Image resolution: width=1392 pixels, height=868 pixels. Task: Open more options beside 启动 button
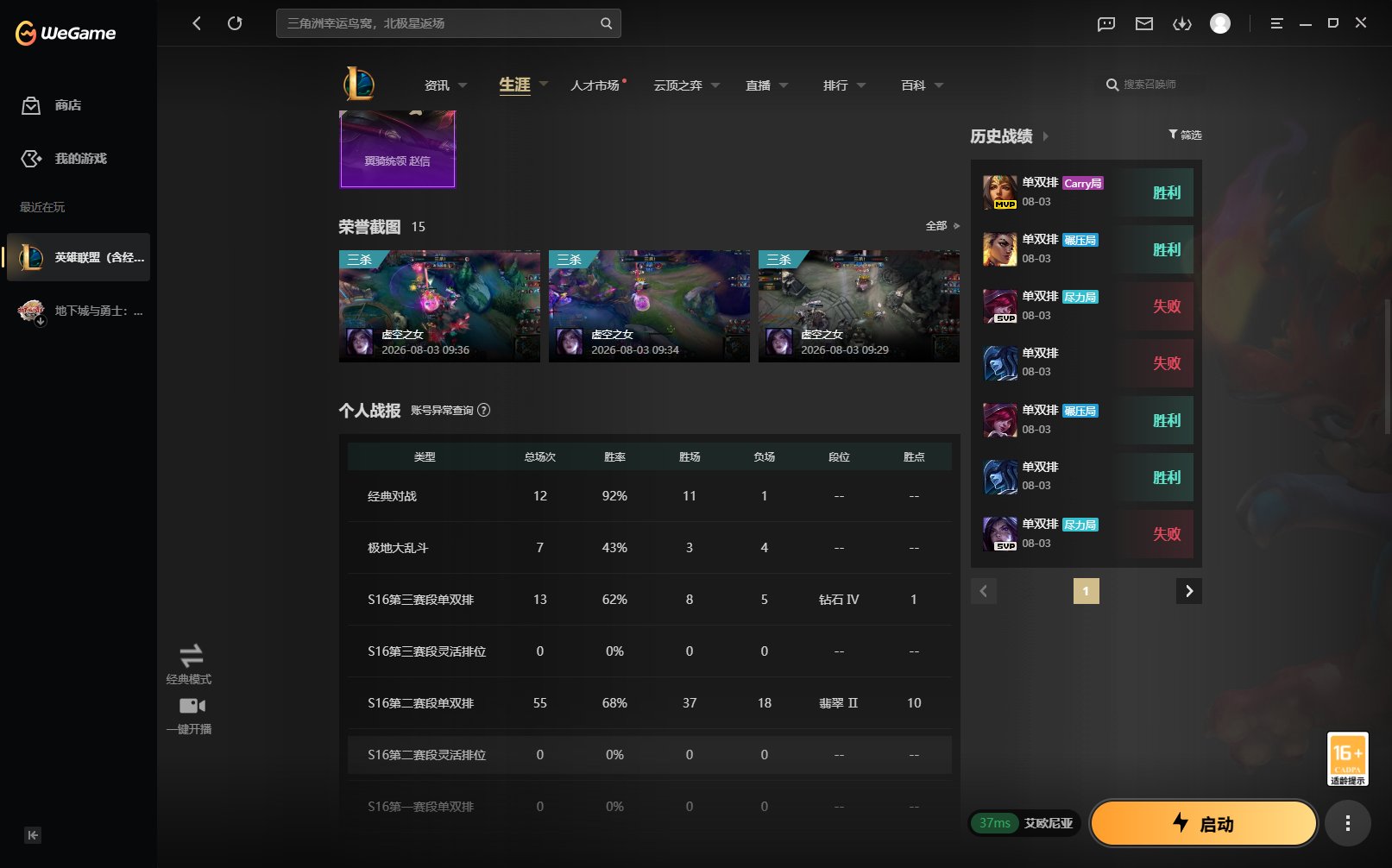pos(1348,823)
